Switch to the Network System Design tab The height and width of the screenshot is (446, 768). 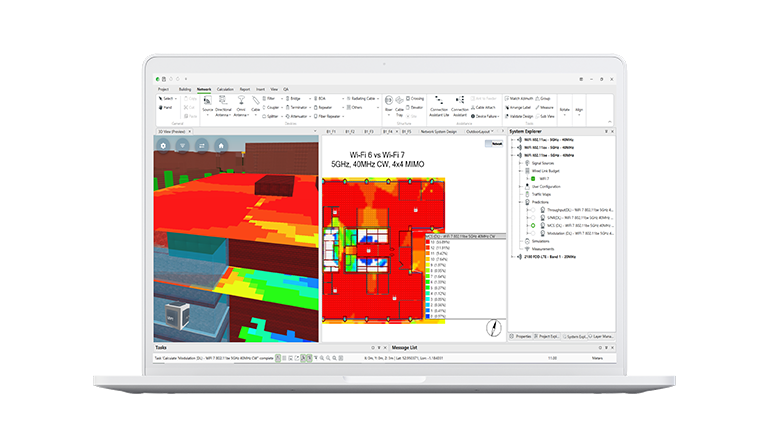[x=439, y=132]
